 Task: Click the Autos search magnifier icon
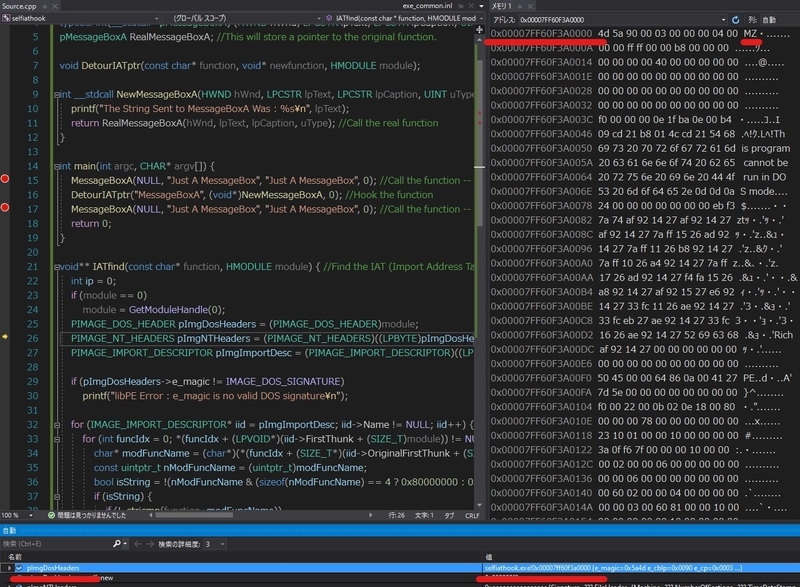coord(117,544)
